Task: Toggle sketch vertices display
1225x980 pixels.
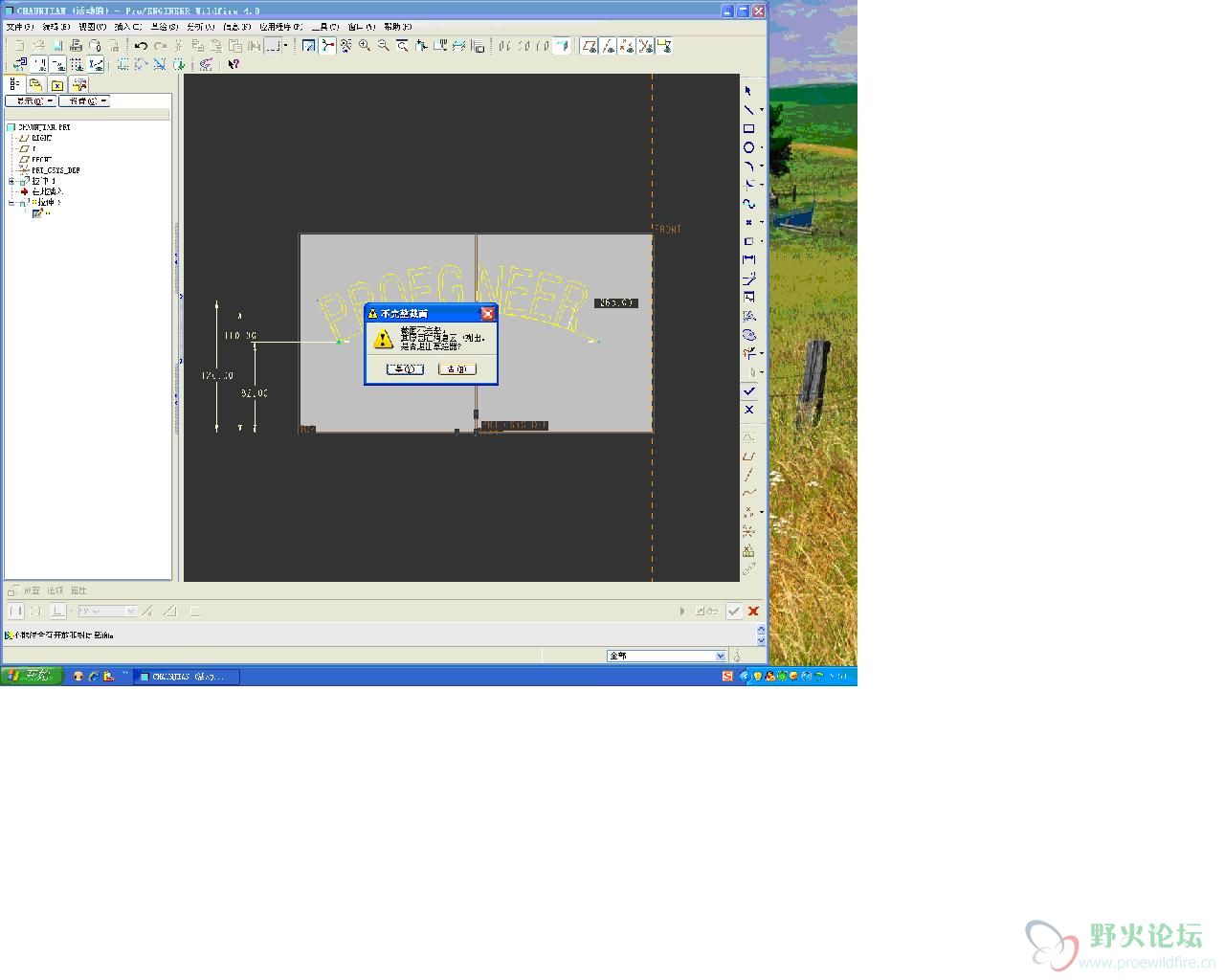Action: (96, 64)
